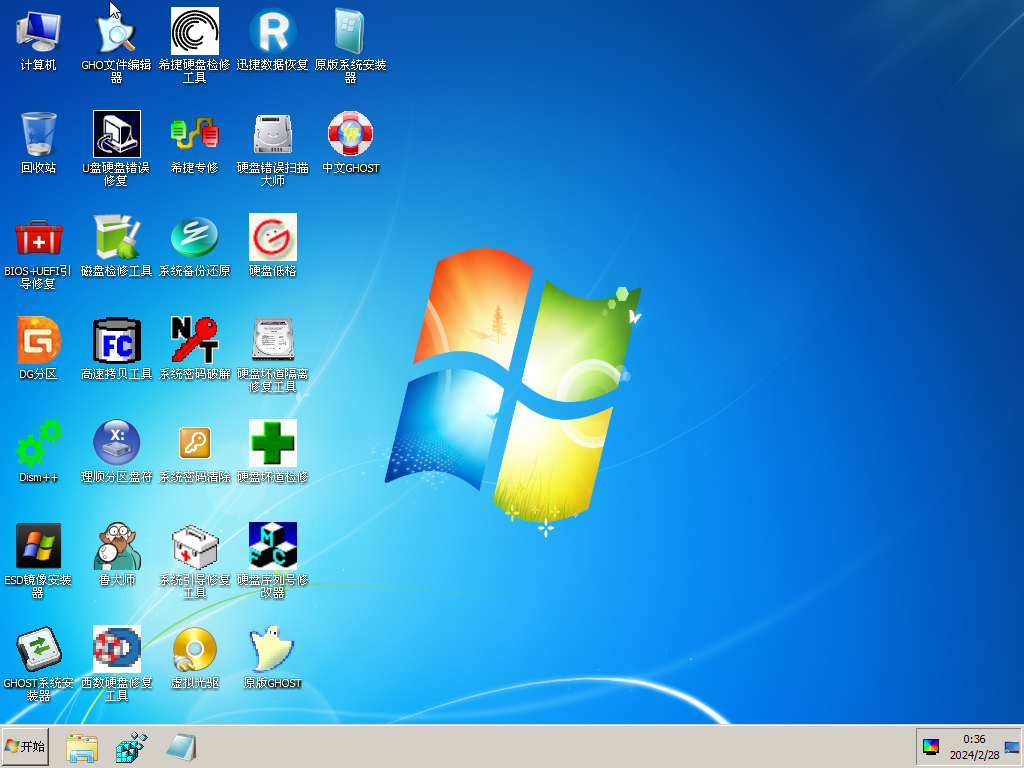Open the 开始 Start menu button
Viewport: 1024px width, 768px height.
click(25, 746)
